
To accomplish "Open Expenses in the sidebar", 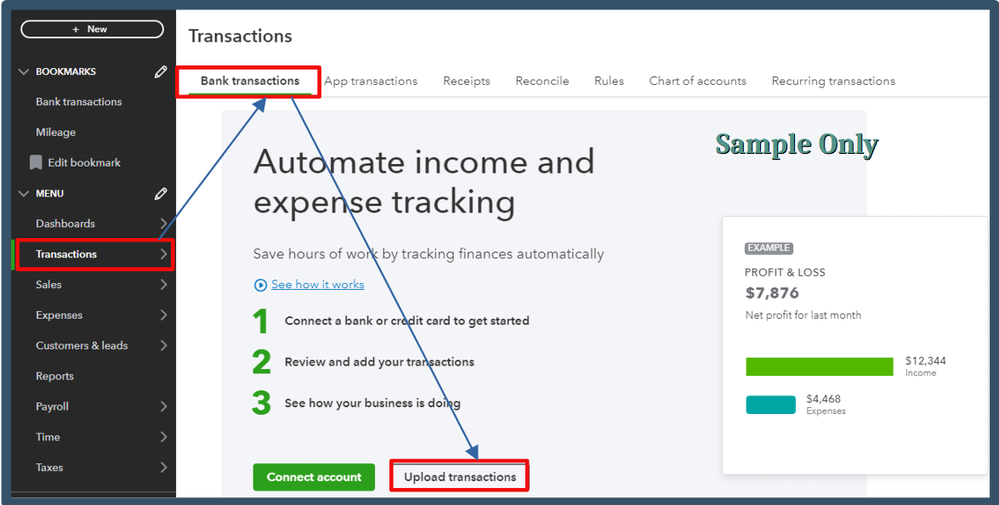I will click(x=59, y=315).
